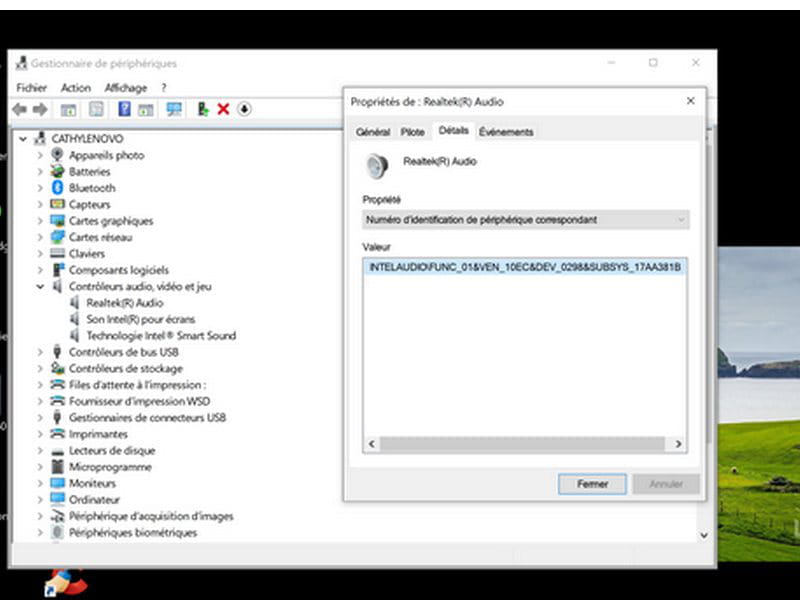Scan for hardware changes via monitor icon
This screenshot has height=600, width=800.
click(174, 109)
